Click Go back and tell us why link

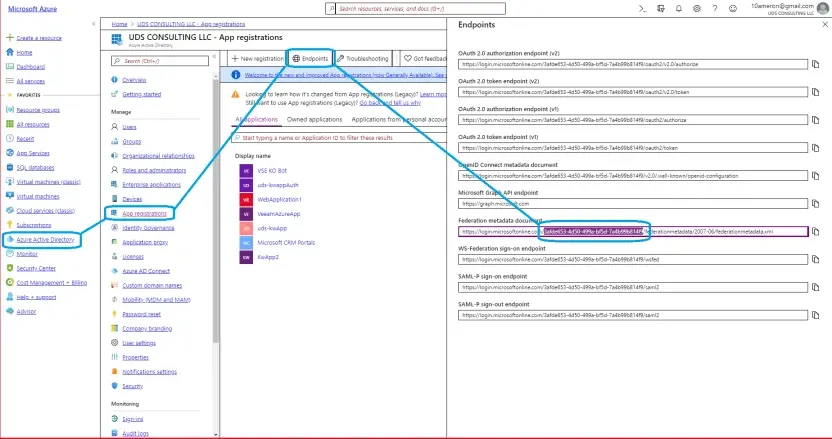(390, 102)
